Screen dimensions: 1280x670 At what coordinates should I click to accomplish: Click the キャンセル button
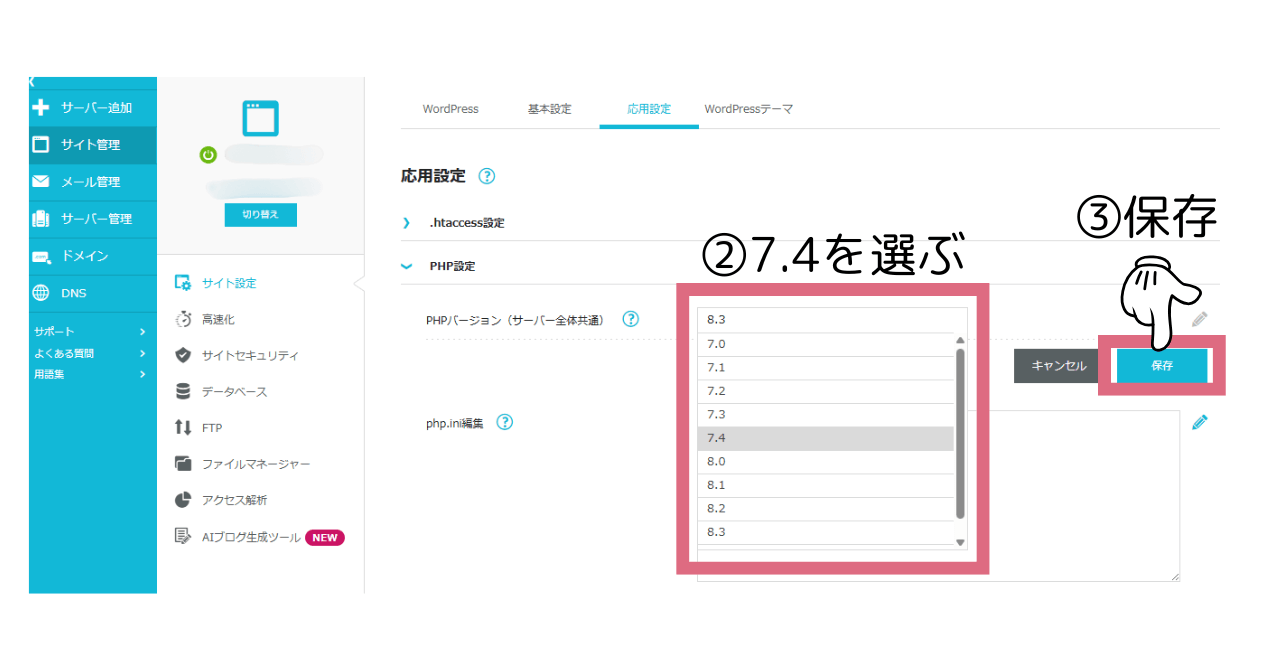click(1058, 366)
